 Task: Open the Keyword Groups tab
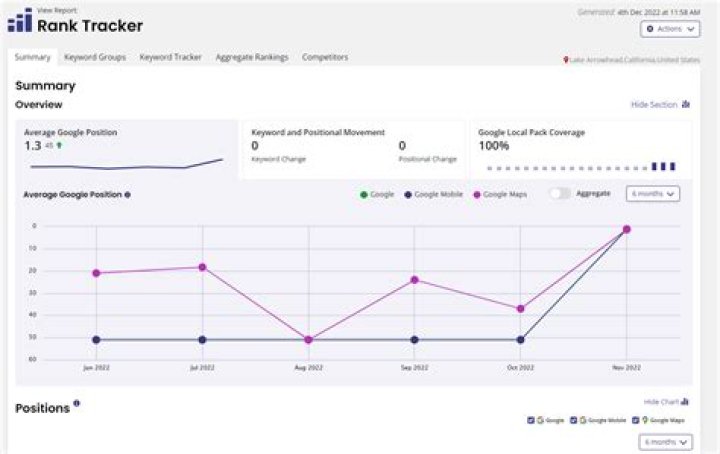point(95,57)
